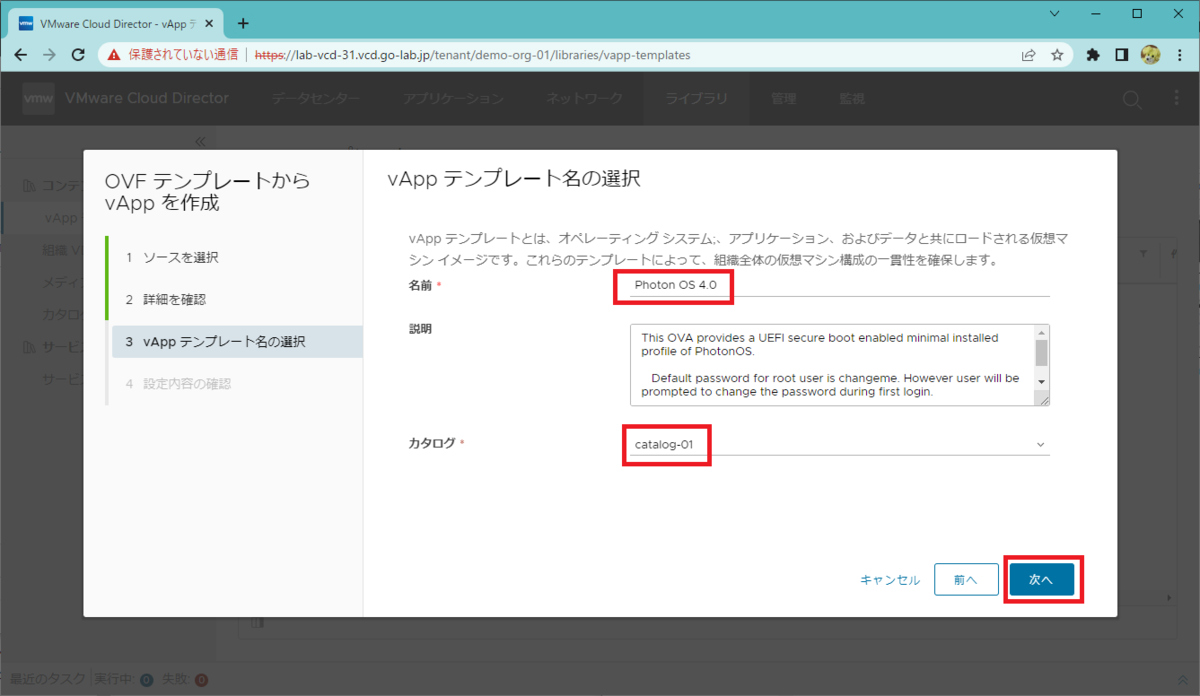Open a new browser tab with plus
The width and height of the screenshot is (1200, 696).
243,23
